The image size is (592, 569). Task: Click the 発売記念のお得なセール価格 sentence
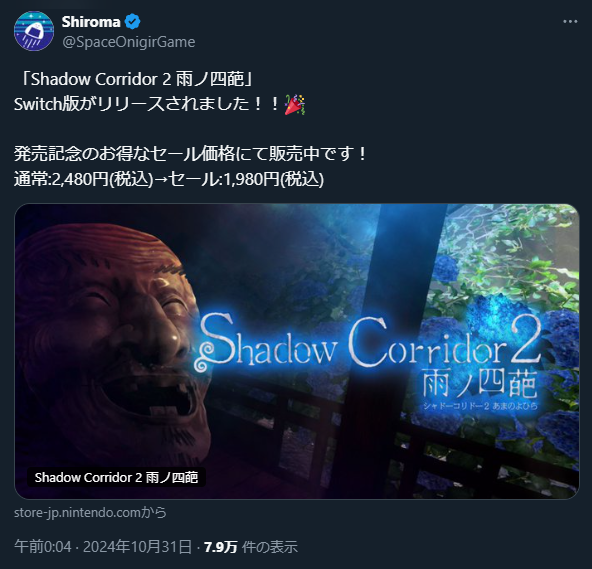[x=190, y=154]
